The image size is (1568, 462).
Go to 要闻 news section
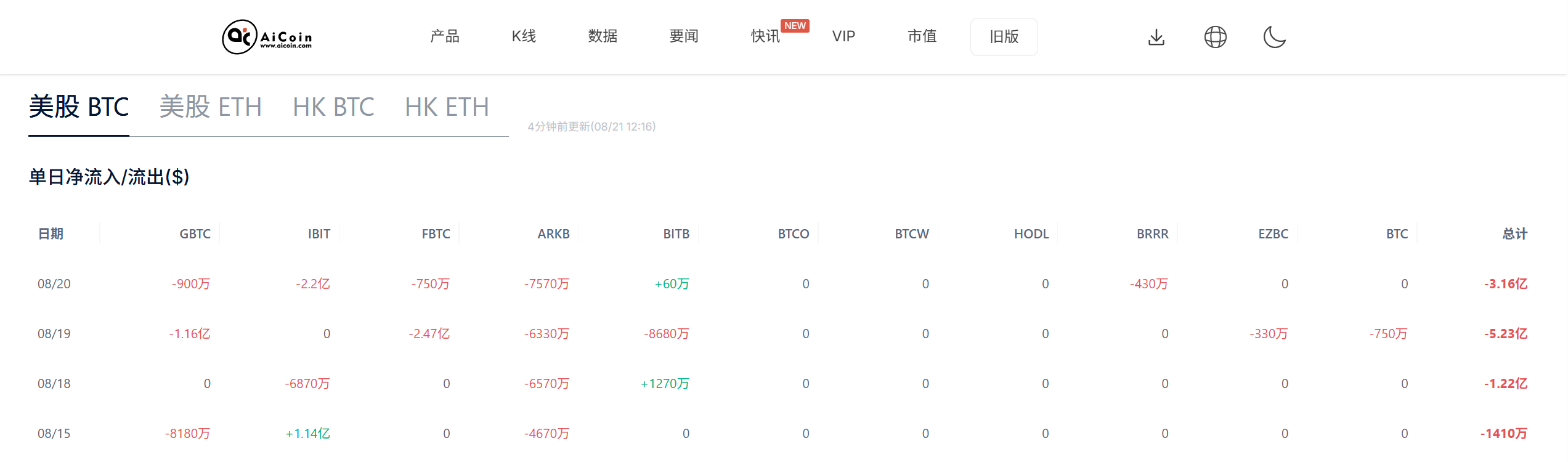[684, 36]
